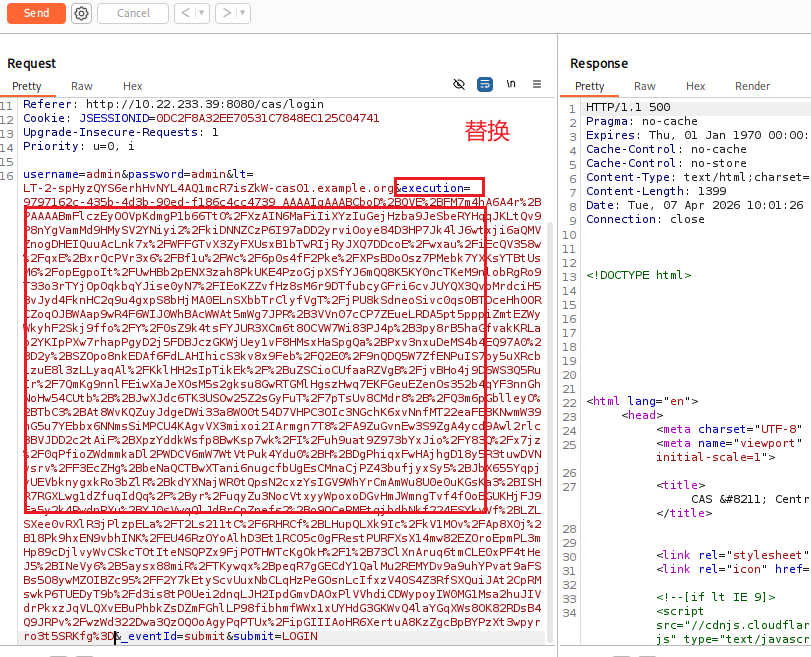Switch to Request Hex tab
Image resolution: width=811 pixels, height=657 pixels.
[x=132, y=86]
